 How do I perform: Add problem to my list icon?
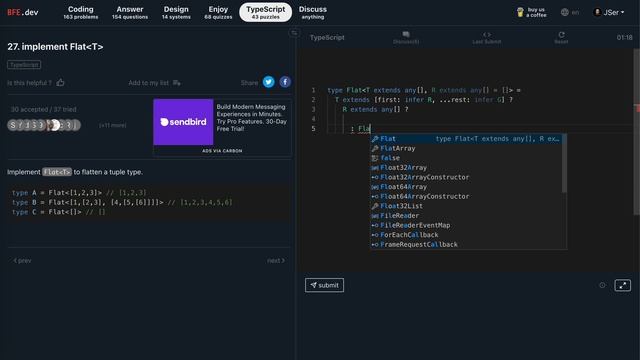point(177,83)
